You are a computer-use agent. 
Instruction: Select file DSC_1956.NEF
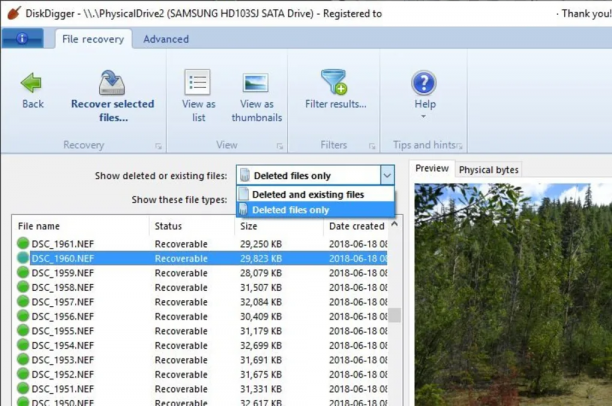coord(63,316)
